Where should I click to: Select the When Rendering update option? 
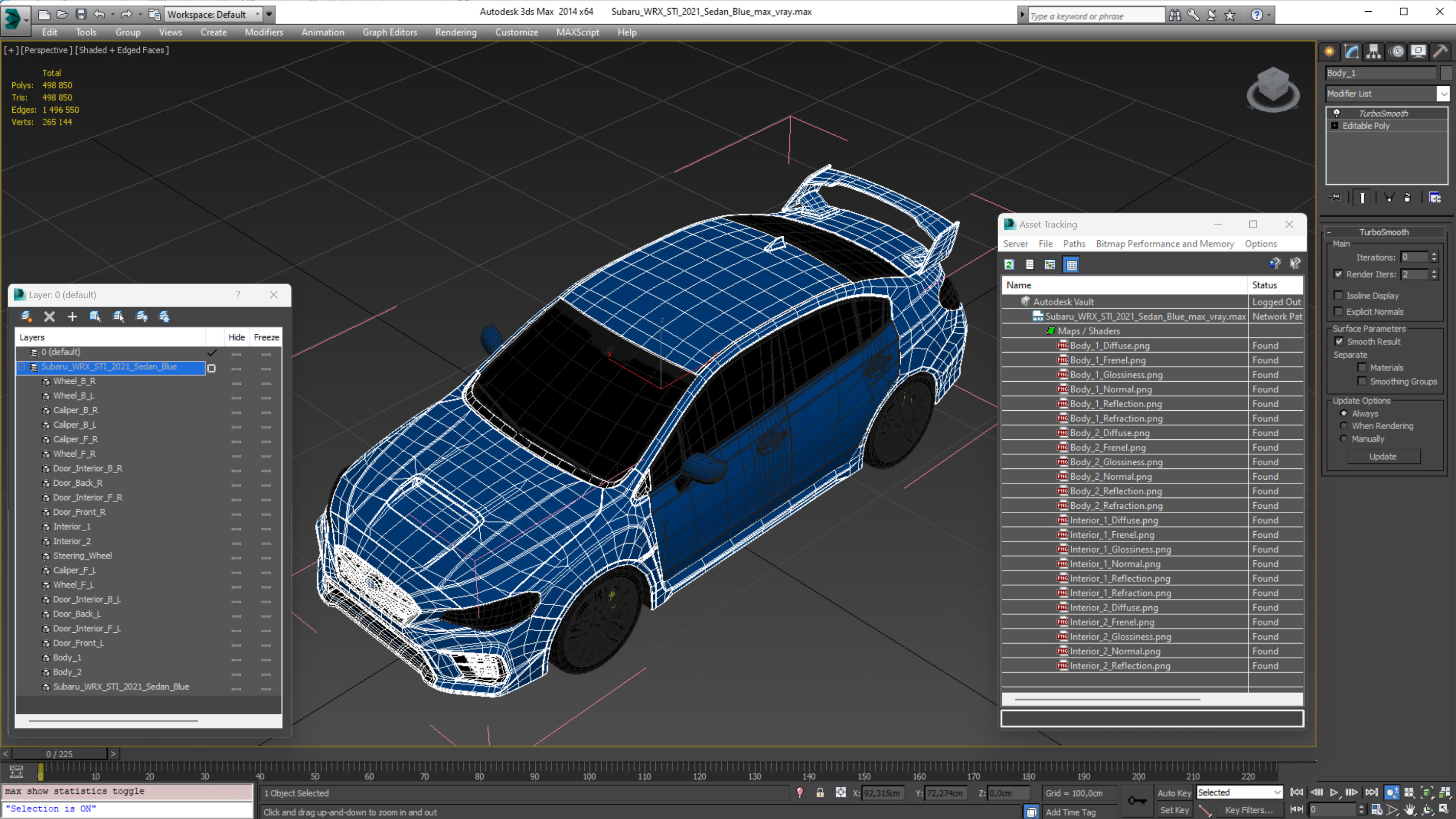(1344, 426)
